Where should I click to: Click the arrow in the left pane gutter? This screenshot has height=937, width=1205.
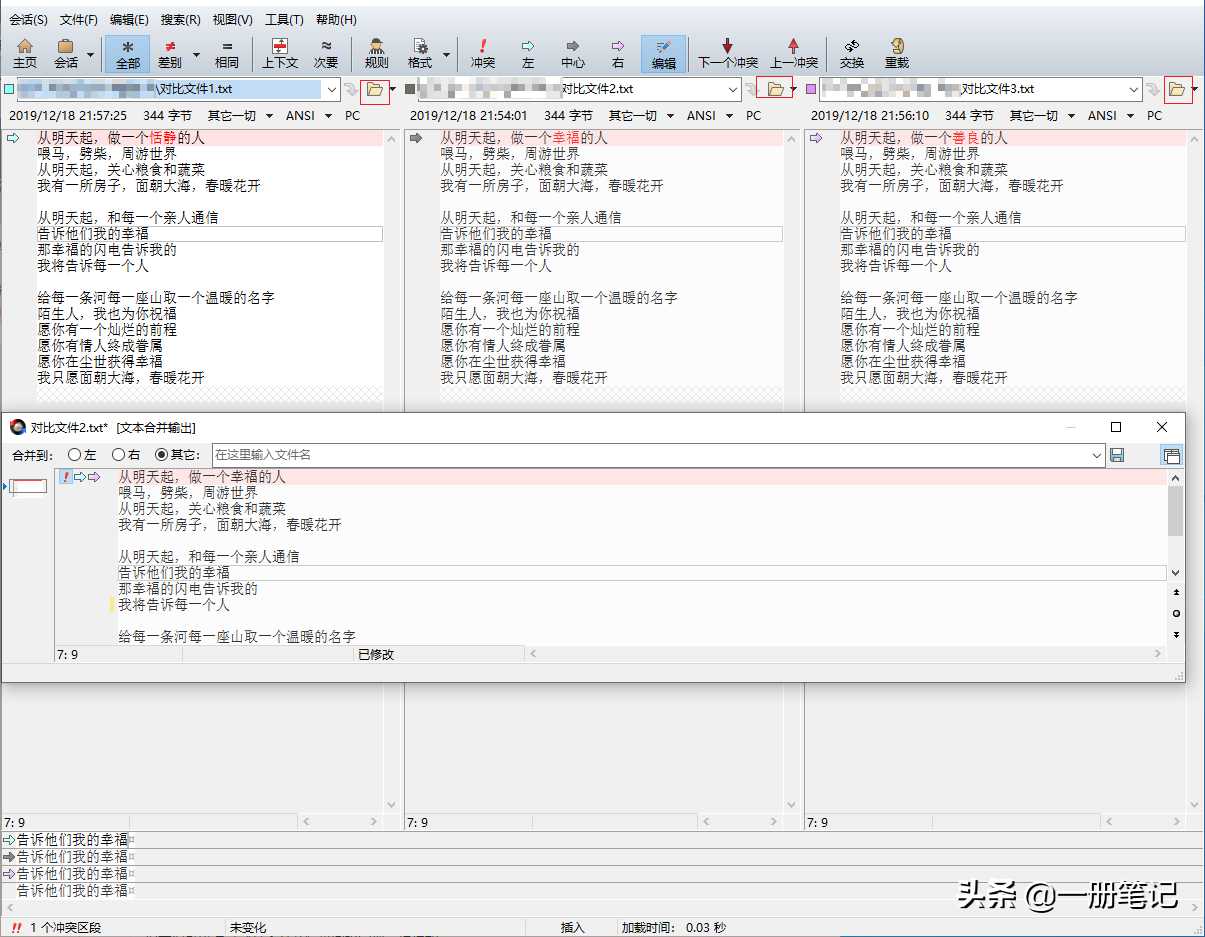coord(13,138)
